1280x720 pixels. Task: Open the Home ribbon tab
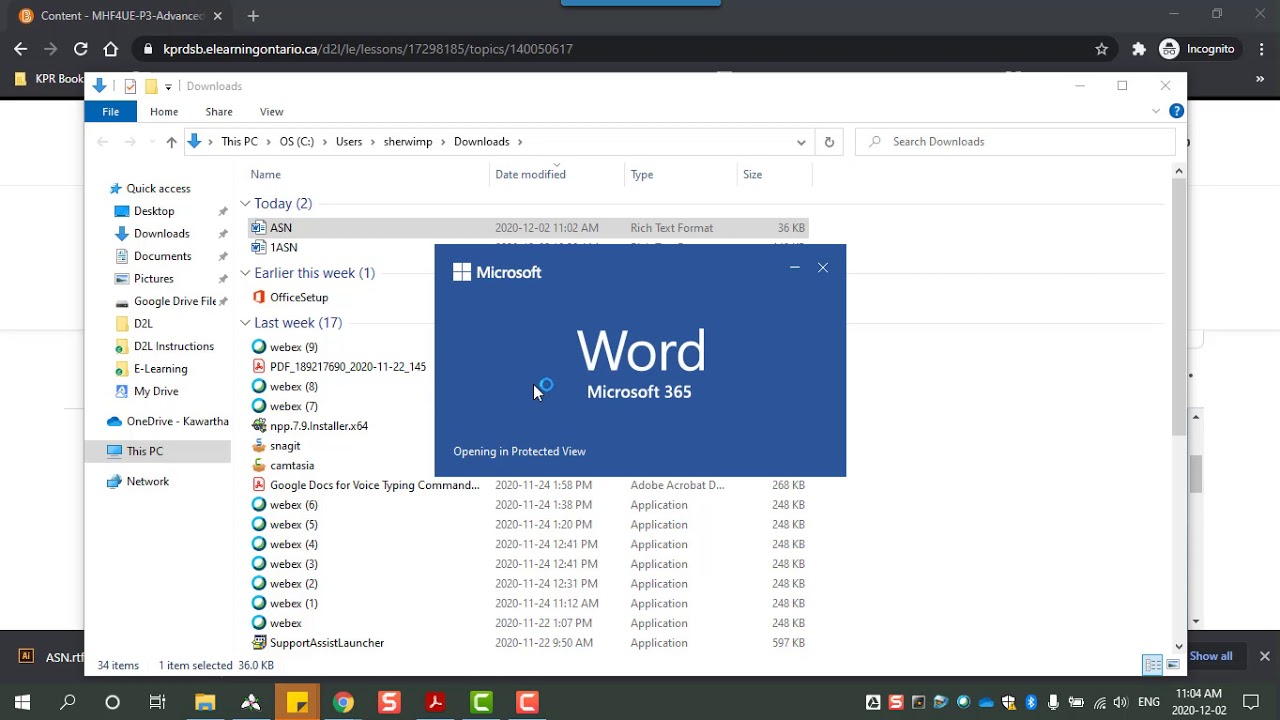(x=164, y=112)
